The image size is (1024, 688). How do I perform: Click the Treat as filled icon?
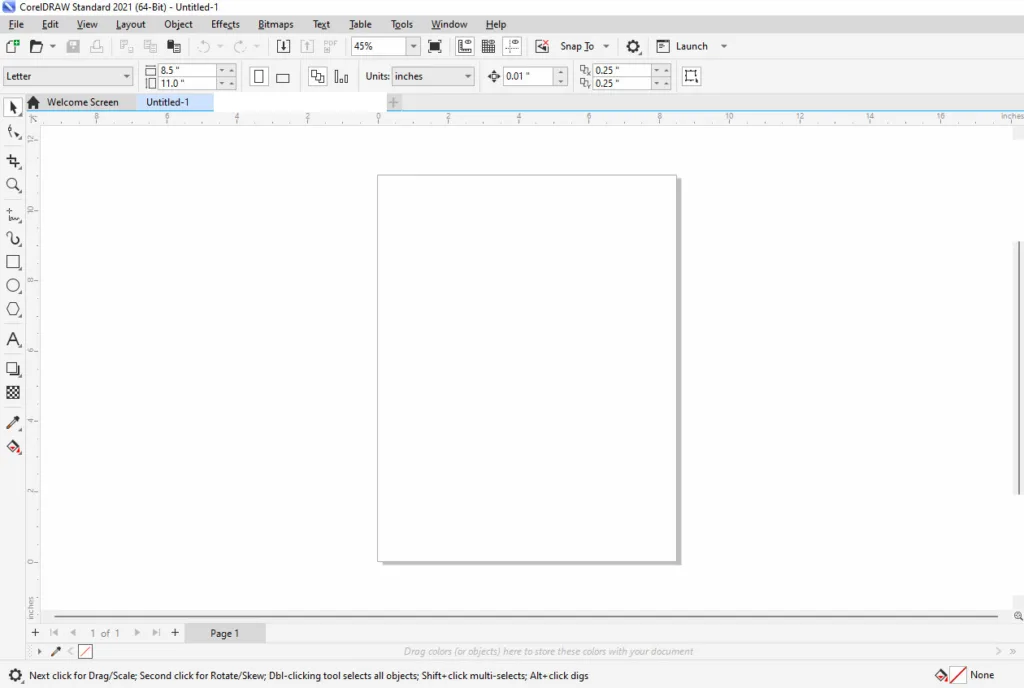691,76
